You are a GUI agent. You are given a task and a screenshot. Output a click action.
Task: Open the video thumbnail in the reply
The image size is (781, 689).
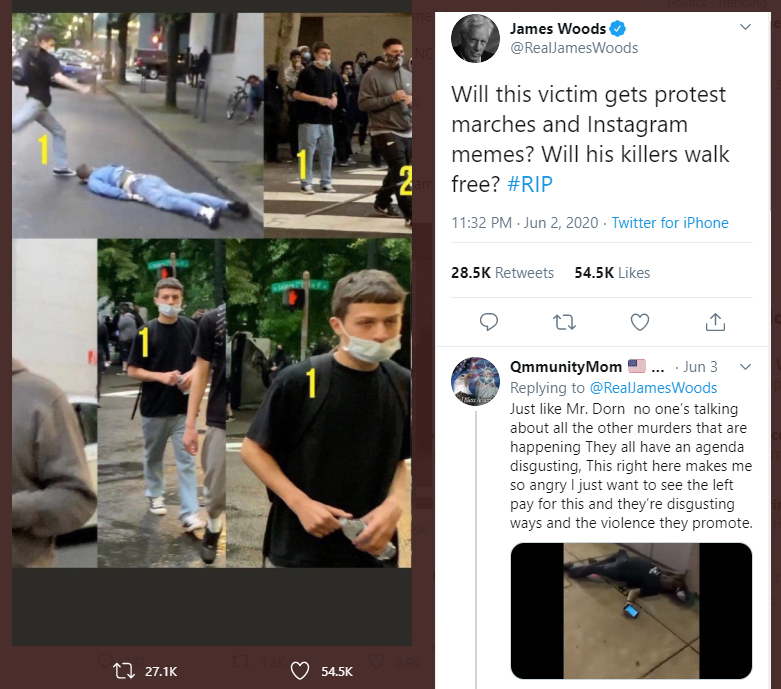(x=631, y=611)
